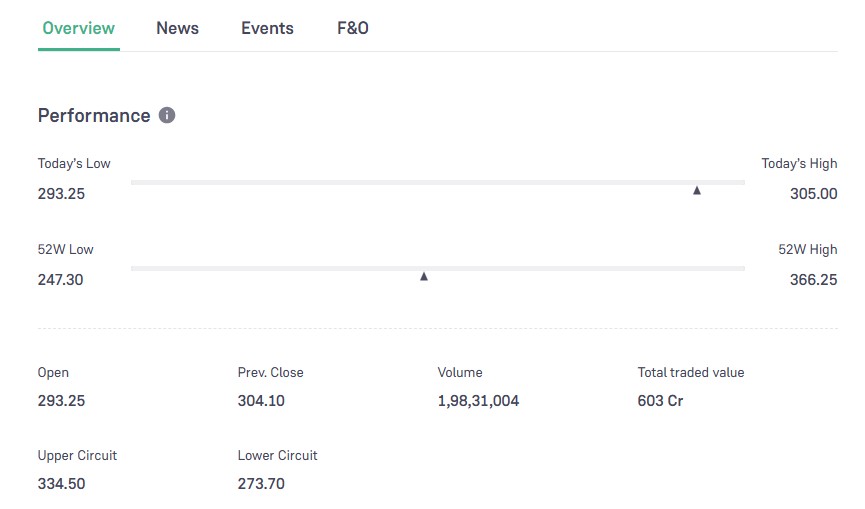Select the F&O tab
Image resolution: width=865 pixels, height=509 pixels.
pyautogui.click(x=353, y=28)
